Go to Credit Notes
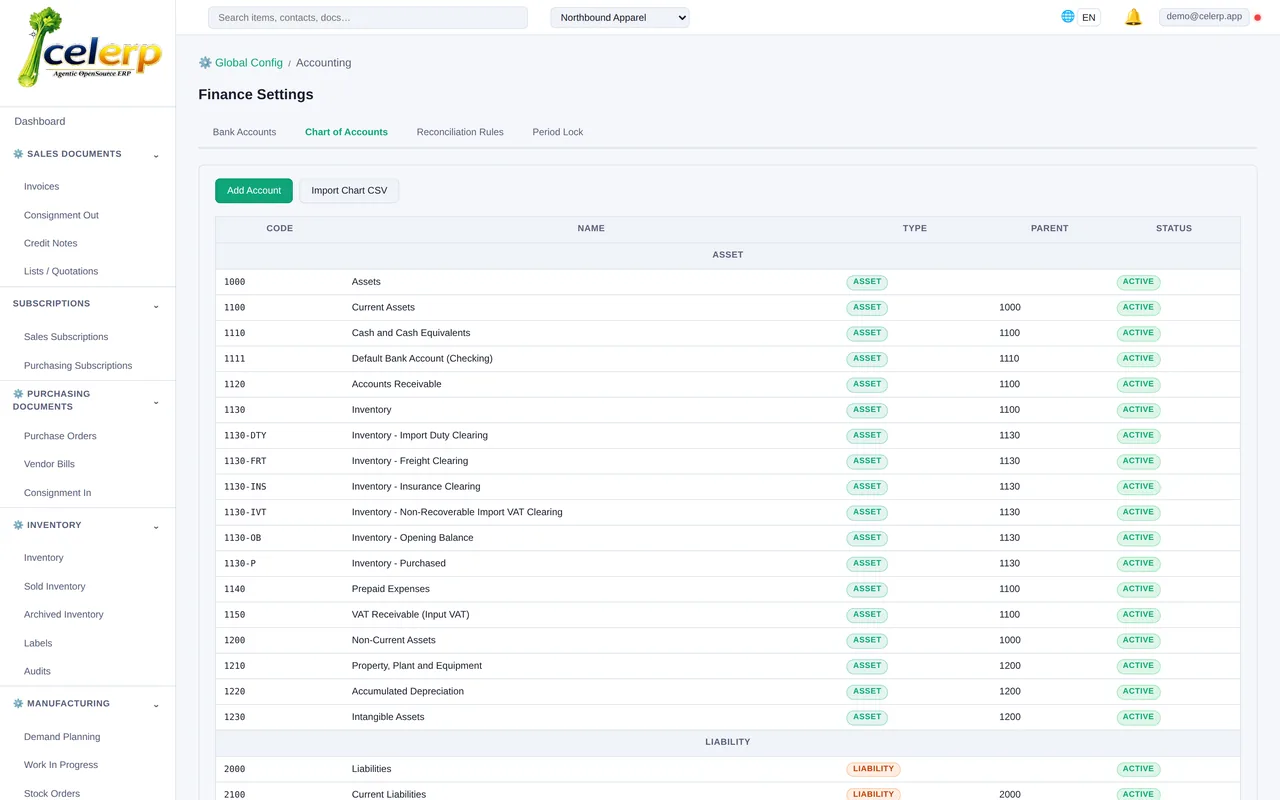 click(x=51, y=243)
